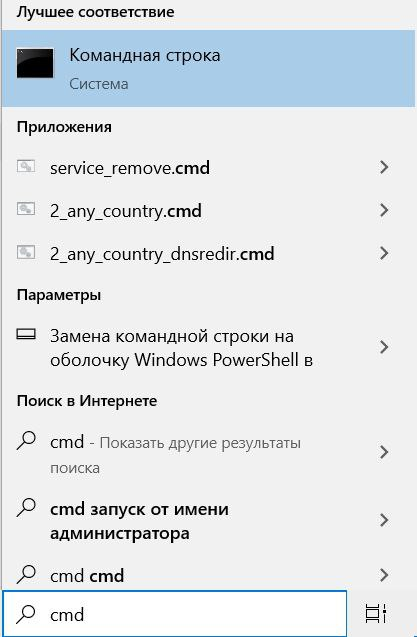Viewport: 417px width, 637px height.
Task: Click the magnifier icon next to cmd cmd
Action: pos(26,574)
